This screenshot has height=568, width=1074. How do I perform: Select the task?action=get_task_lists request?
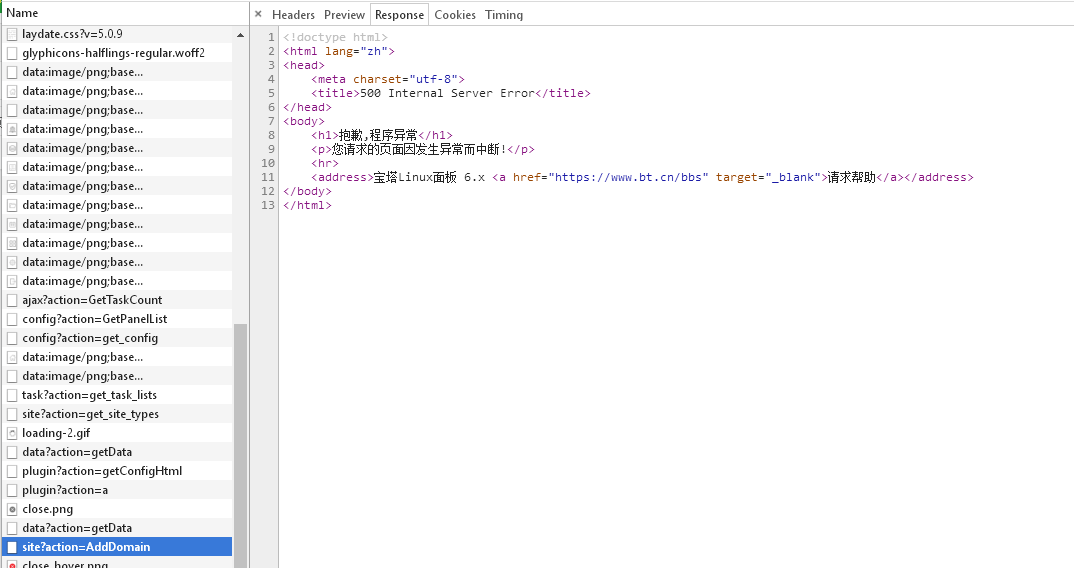click(117, 395)
